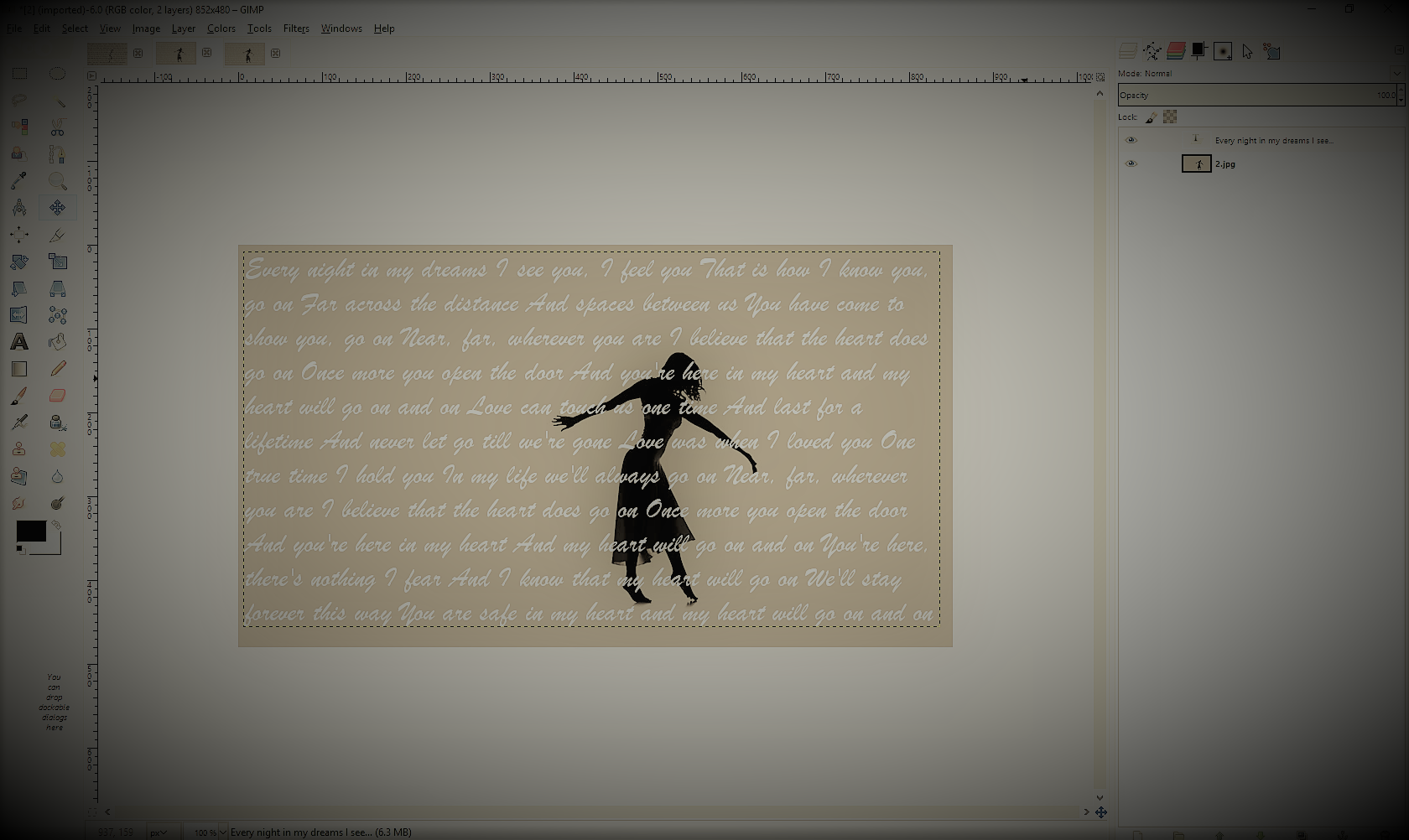The image size is (1409, 840).
Task: Select the Eraser tool
Action: [x=57, y=395]
